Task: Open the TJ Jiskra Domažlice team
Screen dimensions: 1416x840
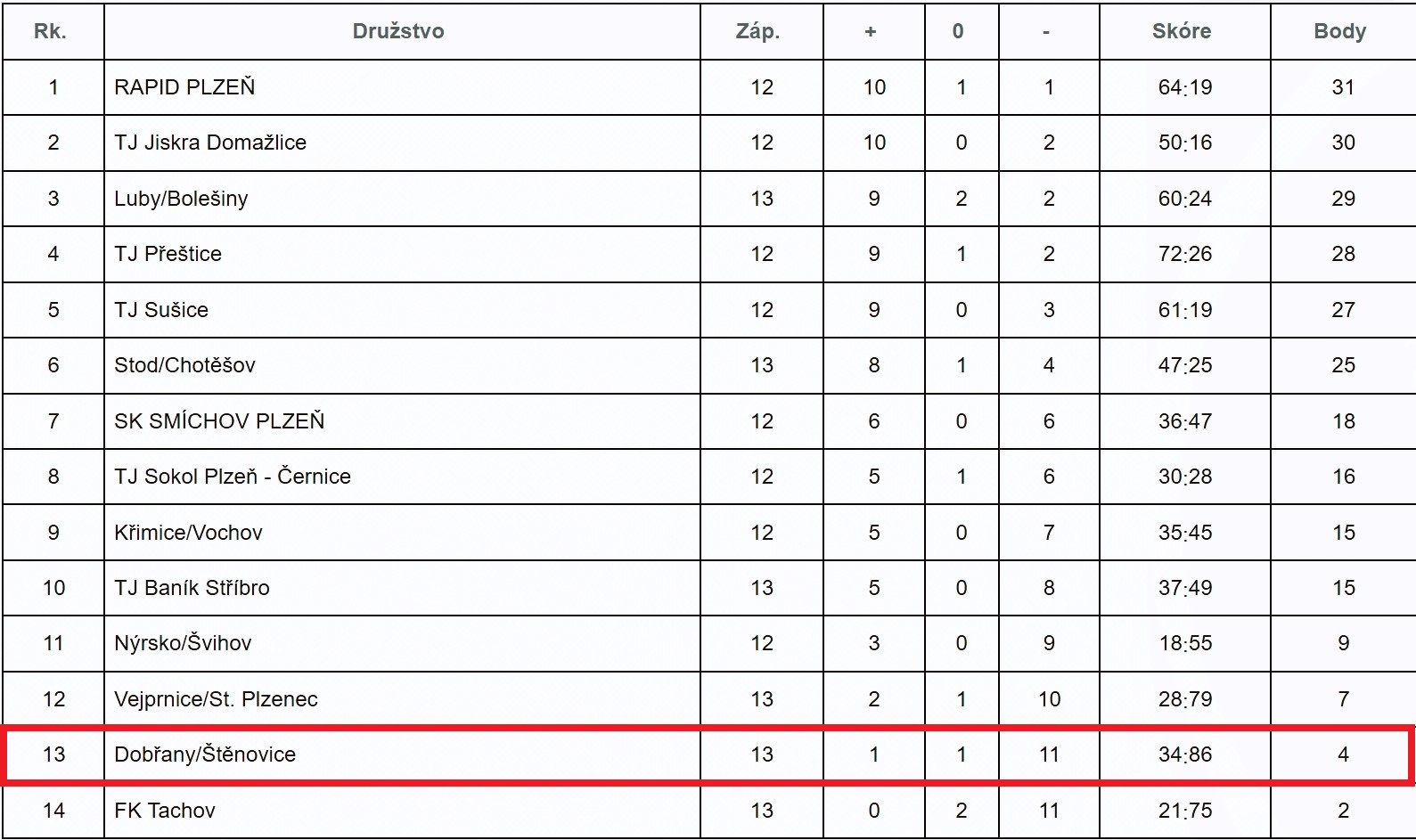Action: [x=210, y=143]
